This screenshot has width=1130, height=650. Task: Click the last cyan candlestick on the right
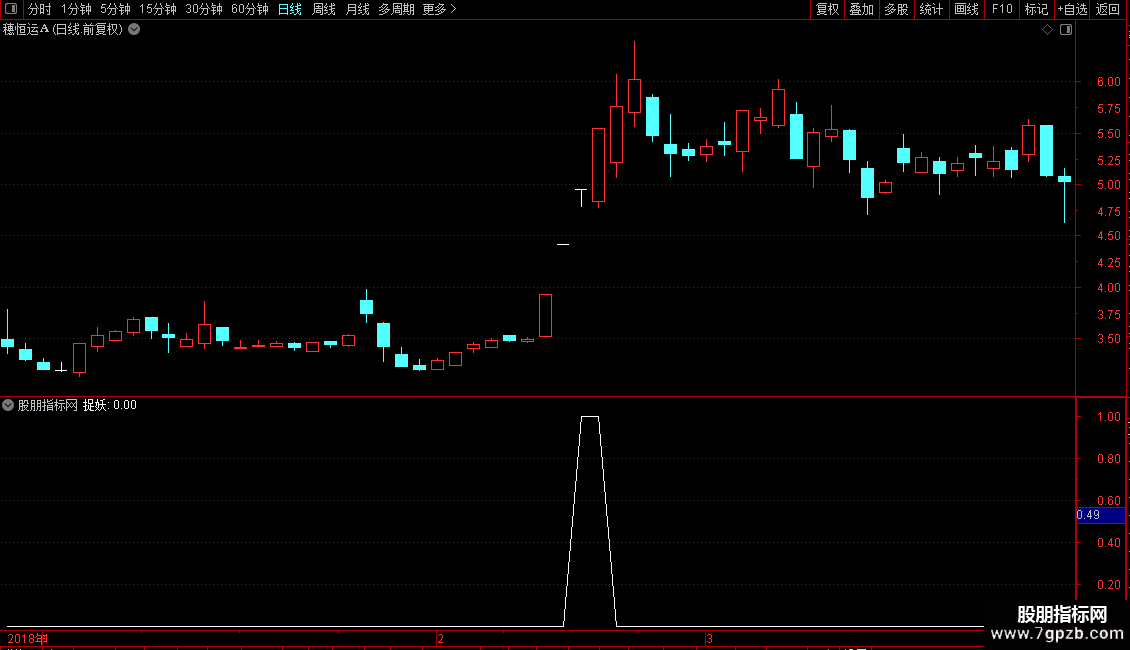1064,179
